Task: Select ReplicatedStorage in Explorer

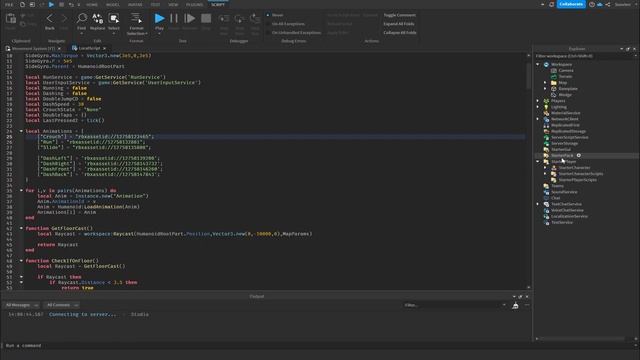Action: coord(568,131)
